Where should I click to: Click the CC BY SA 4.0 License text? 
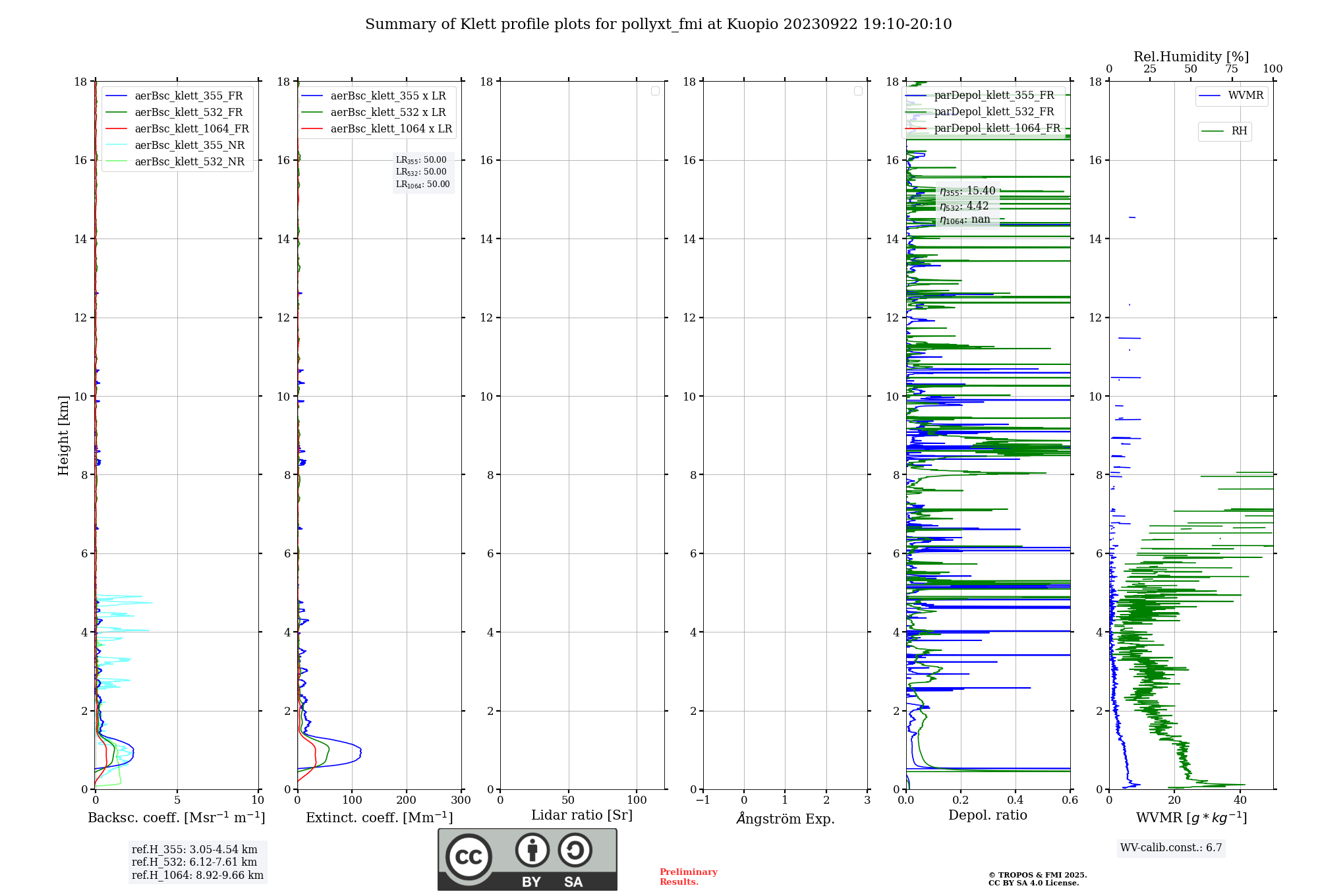[1033, 883]
